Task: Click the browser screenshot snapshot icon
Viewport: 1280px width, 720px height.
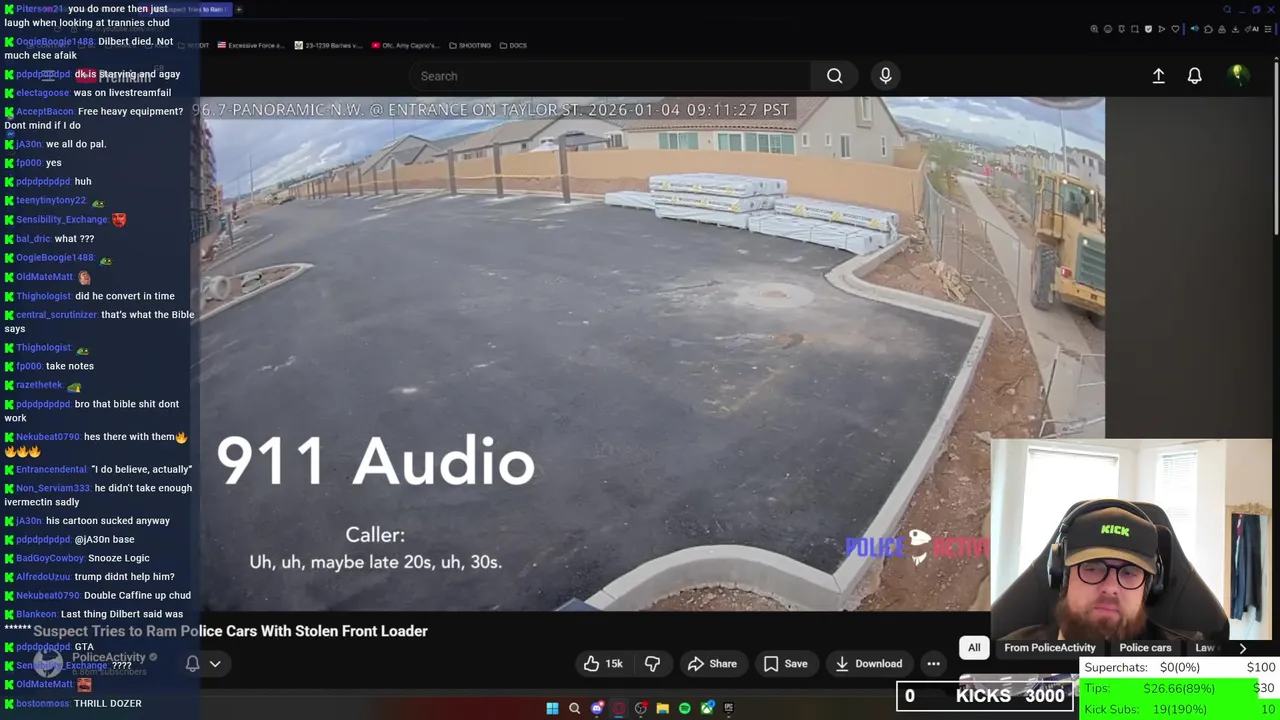Action: [x=1135, y=29]
